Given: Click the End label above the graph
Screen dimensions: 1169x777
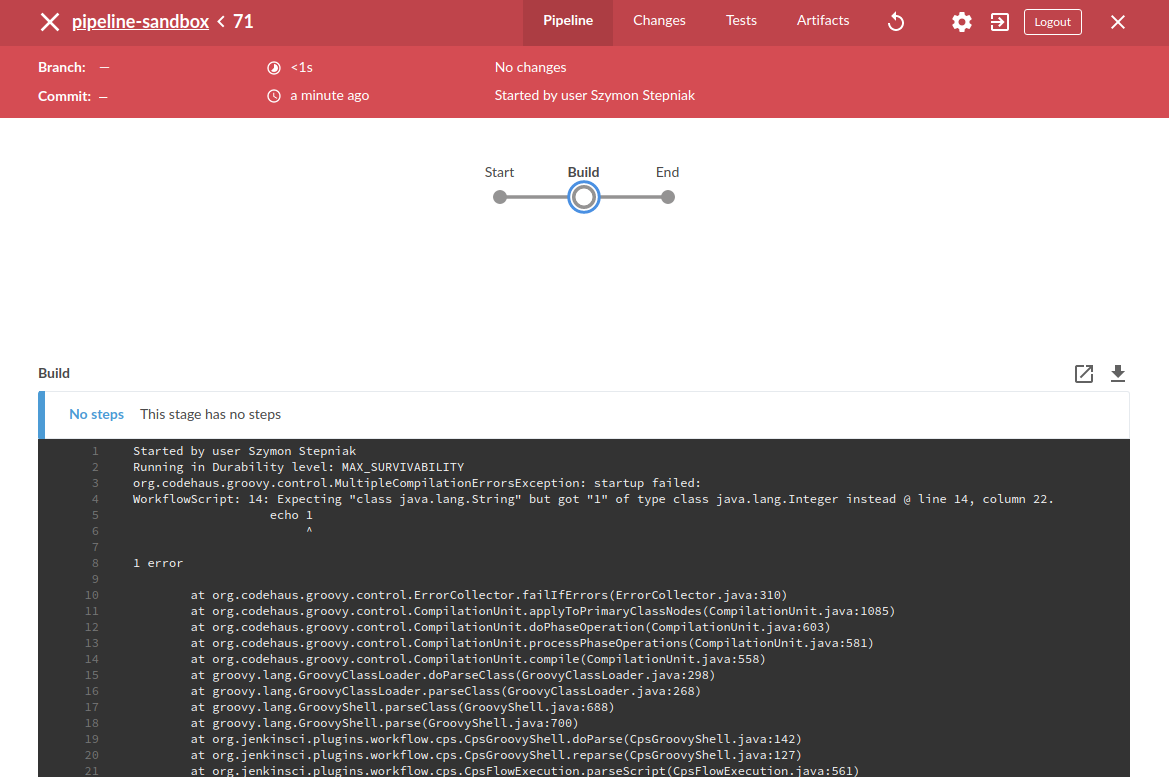Looking at the screenshot, I should pos(667,172).
